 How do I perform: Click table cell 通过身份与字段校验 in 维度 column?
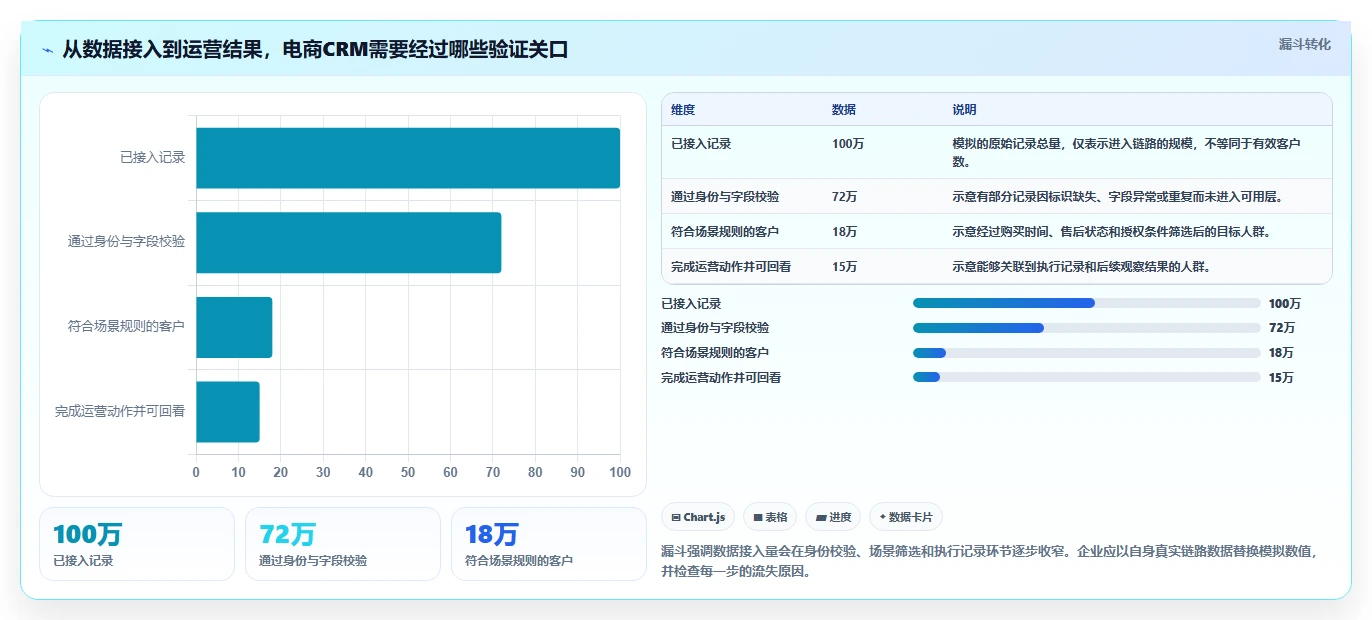[725, 197]
